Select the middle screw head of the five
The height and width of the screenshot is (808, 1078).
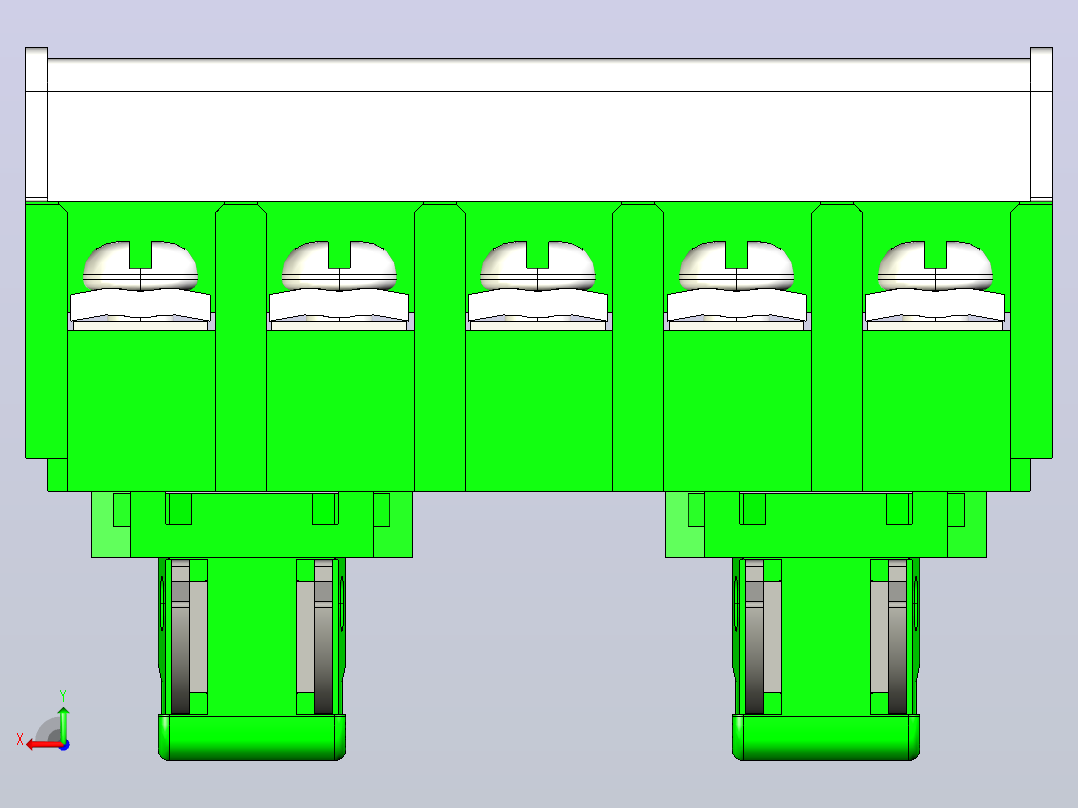[x=538, y=265]
